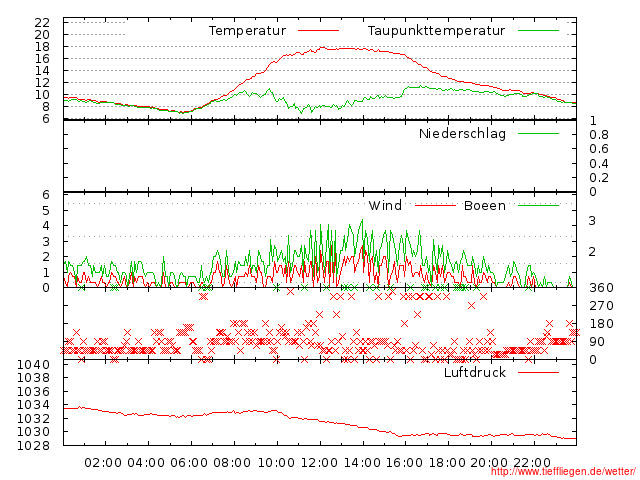Click the 90 wind direction axis value
Viewport: 640px width, 480px height.
click(597, 342)
